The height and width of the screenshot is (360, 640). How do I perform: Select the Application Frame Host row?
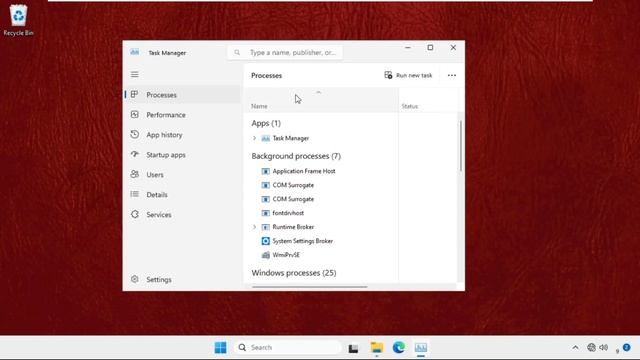pyautogui.click(x=321, y=171)
